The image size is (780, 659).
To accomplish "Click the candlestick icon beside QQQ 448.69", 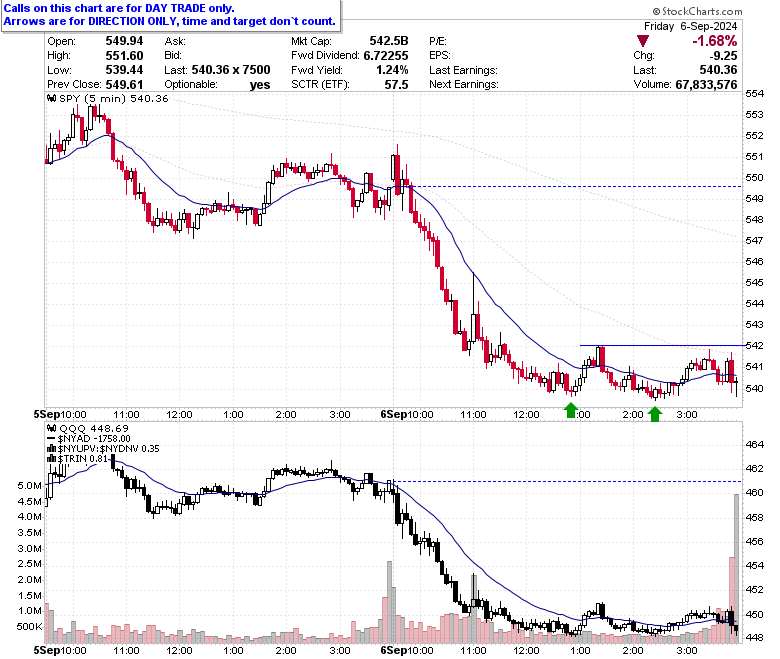I will [x=51, y=428].
